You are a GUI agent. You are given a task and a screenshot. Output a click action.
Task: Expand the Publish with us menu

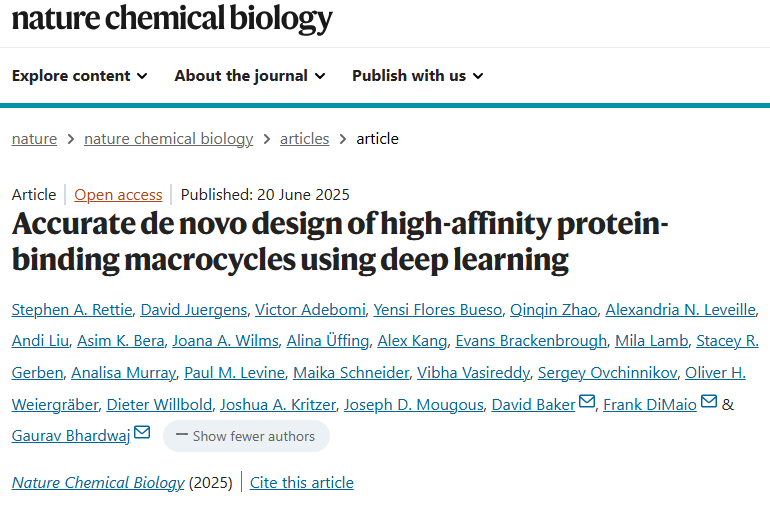(x=418, y=76)
